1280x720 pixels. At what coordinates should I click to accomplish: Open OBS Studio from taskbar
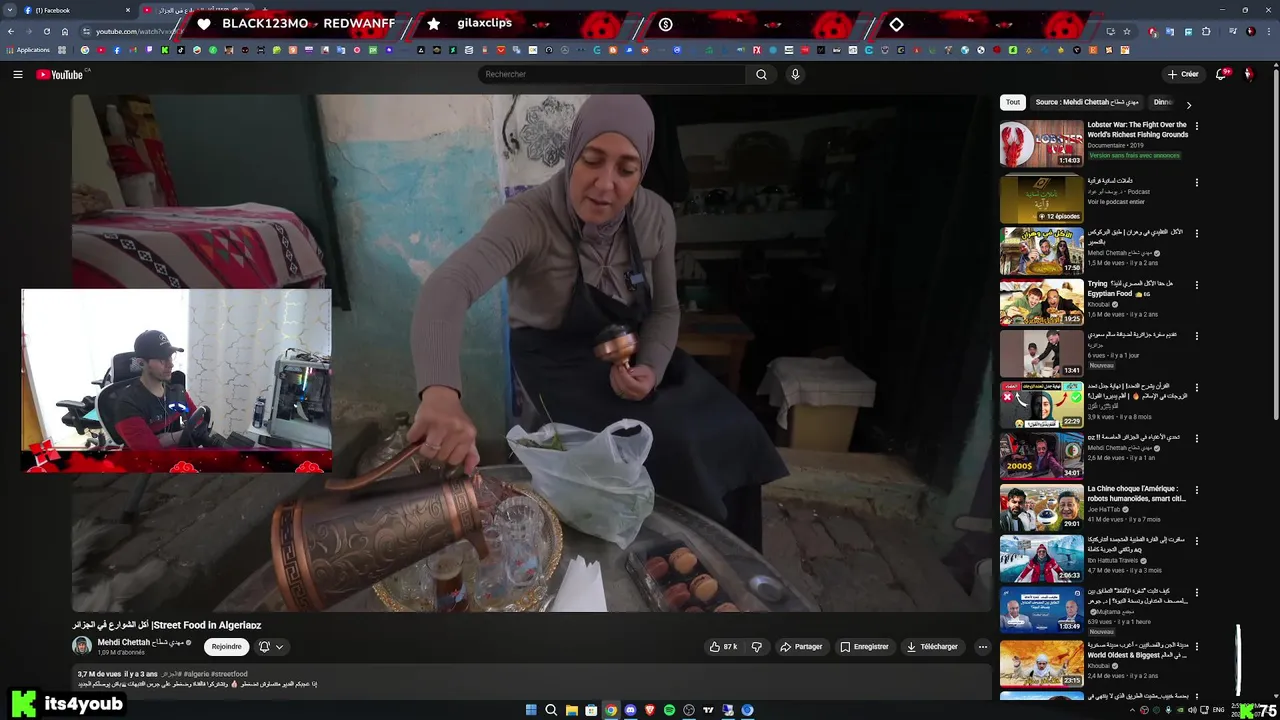pos(689,710)
